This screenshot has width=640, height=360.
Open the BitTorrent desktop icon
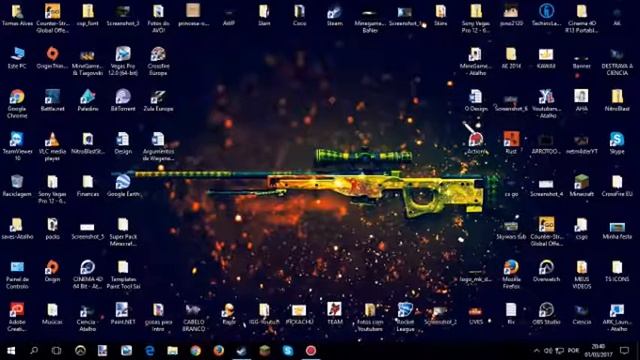pos(123,100)
